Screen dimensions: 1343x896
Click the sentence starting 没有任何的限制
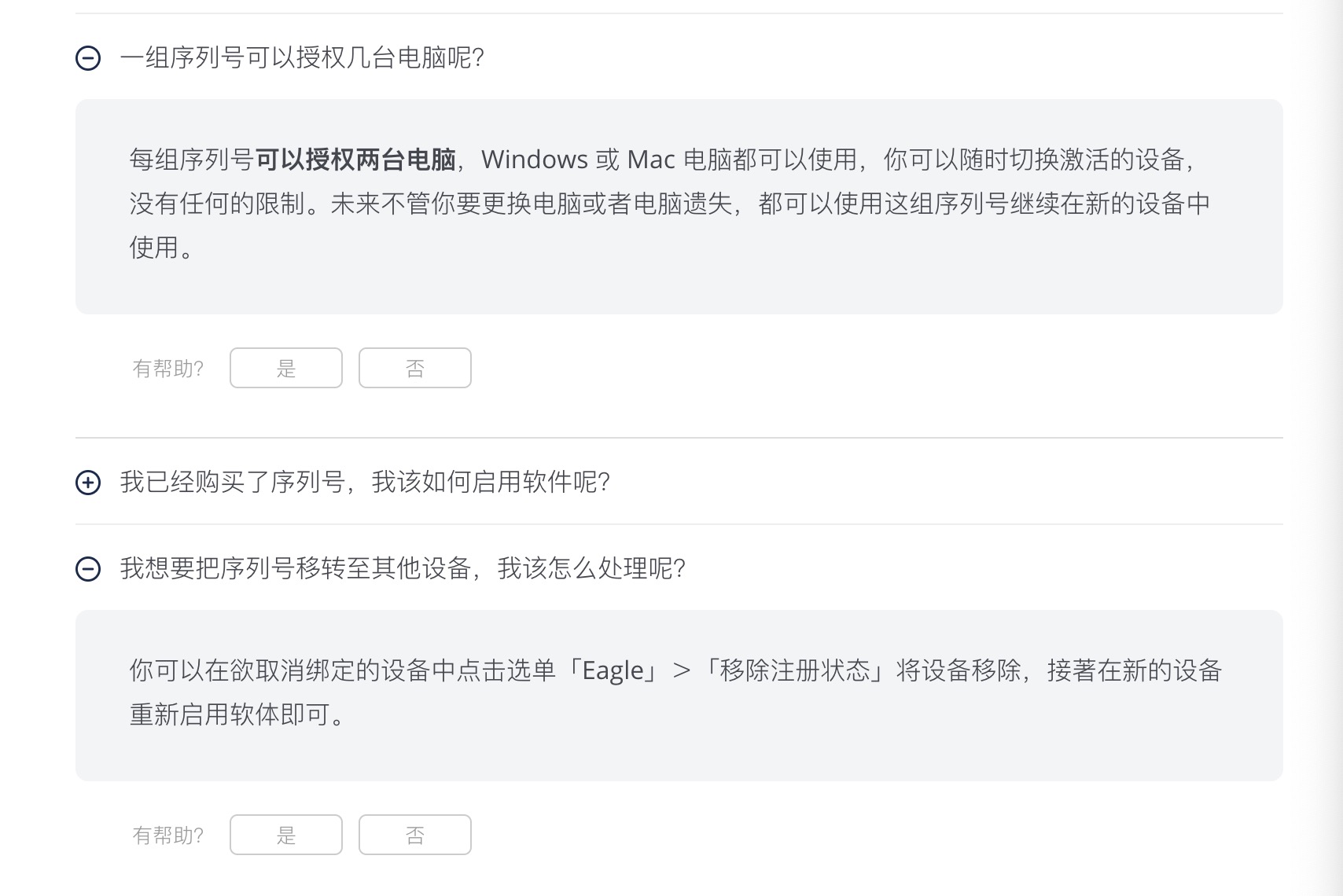tap(228, 204)
